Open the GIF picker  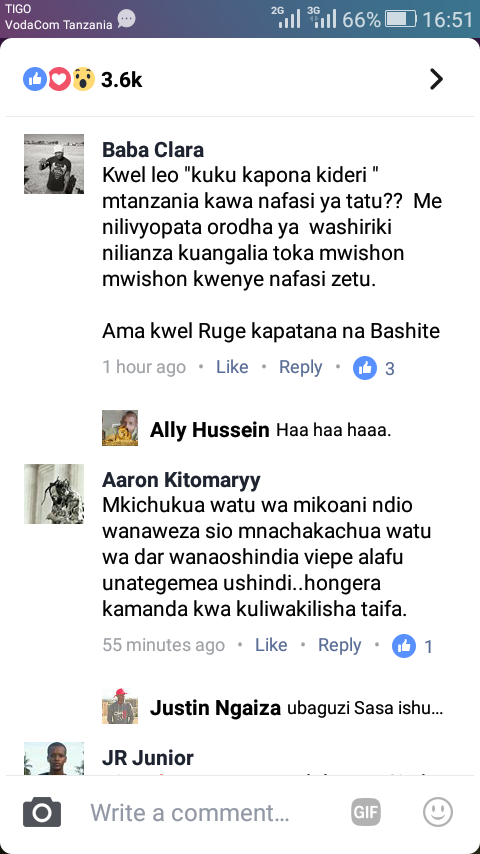point(366,812)
